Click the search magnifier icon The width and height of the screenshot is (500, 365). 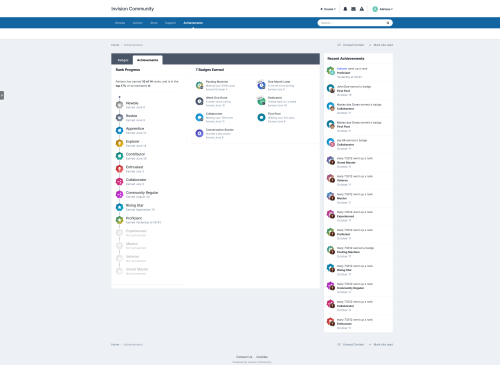coord(388,23)
